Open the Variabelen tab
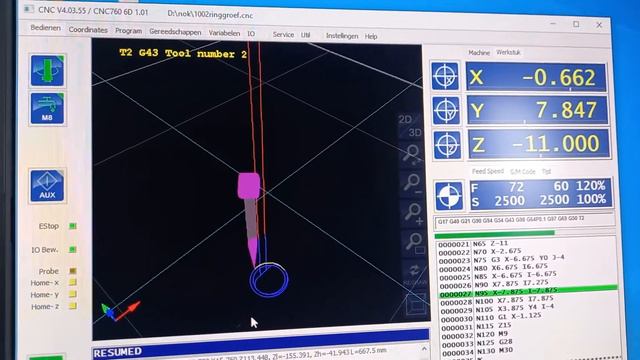The image size is (640, 360). click(224, 33)
